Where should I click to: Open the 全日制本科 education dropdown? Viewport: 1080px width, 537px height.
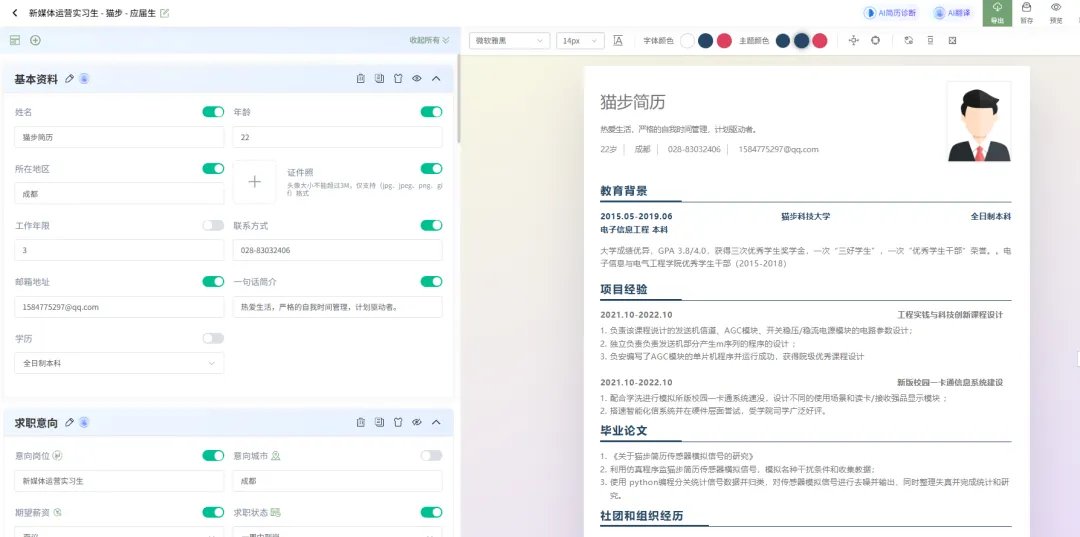(x=119, y=363)
